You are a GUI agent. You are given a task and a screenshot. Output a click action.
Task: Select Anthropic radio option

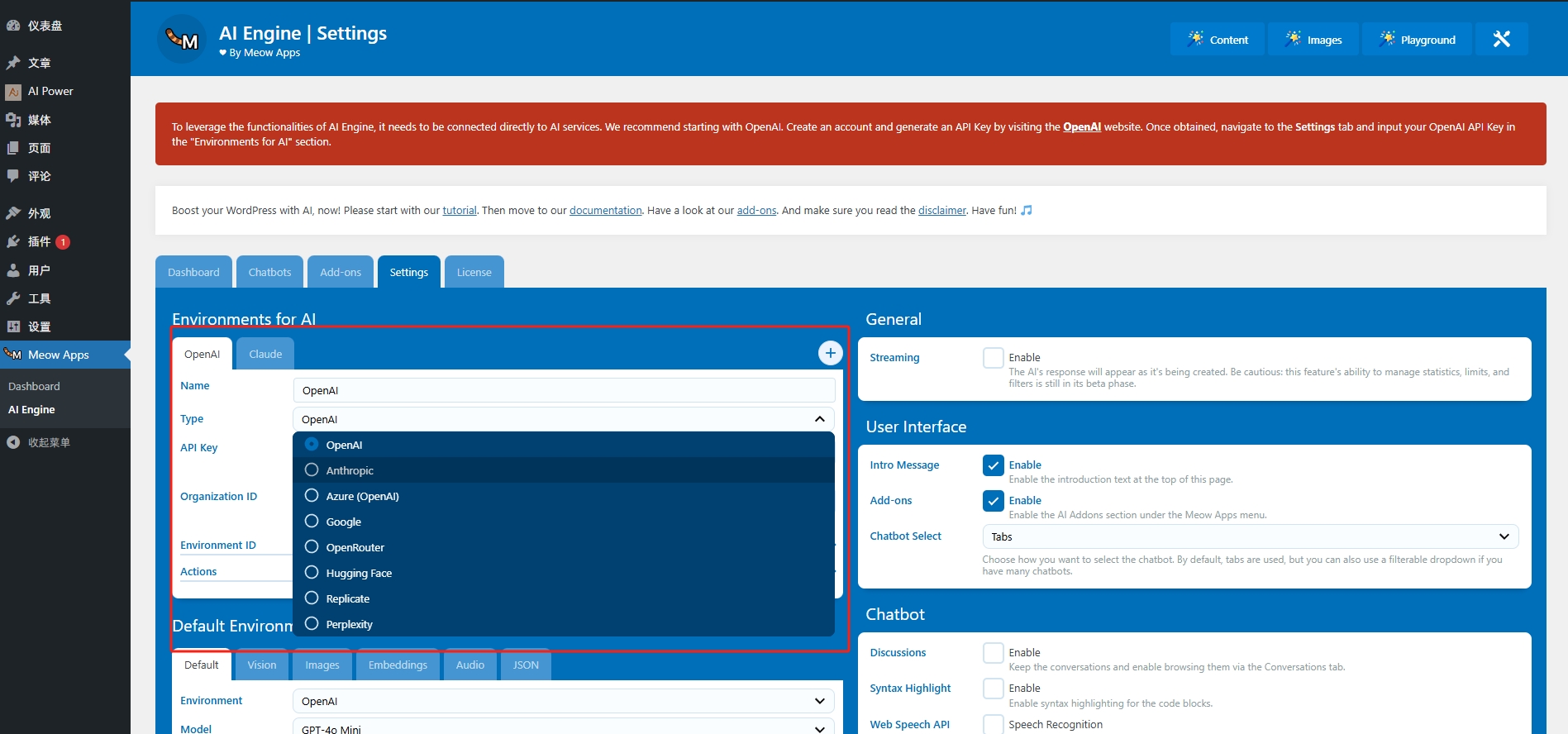click(312, 469)
